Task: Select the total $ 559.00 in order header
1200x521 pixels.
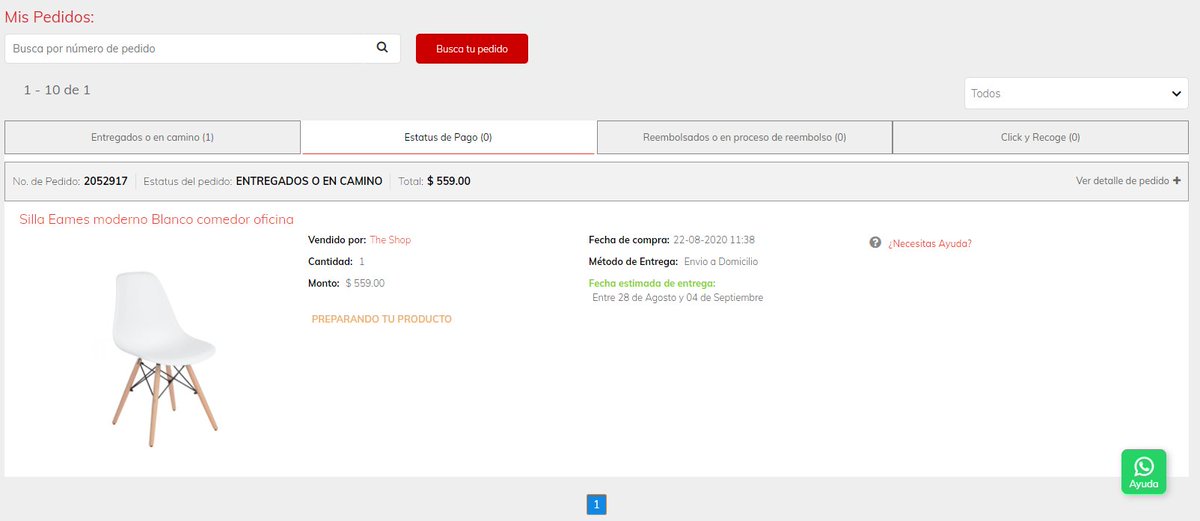Action: click(448, 181)
